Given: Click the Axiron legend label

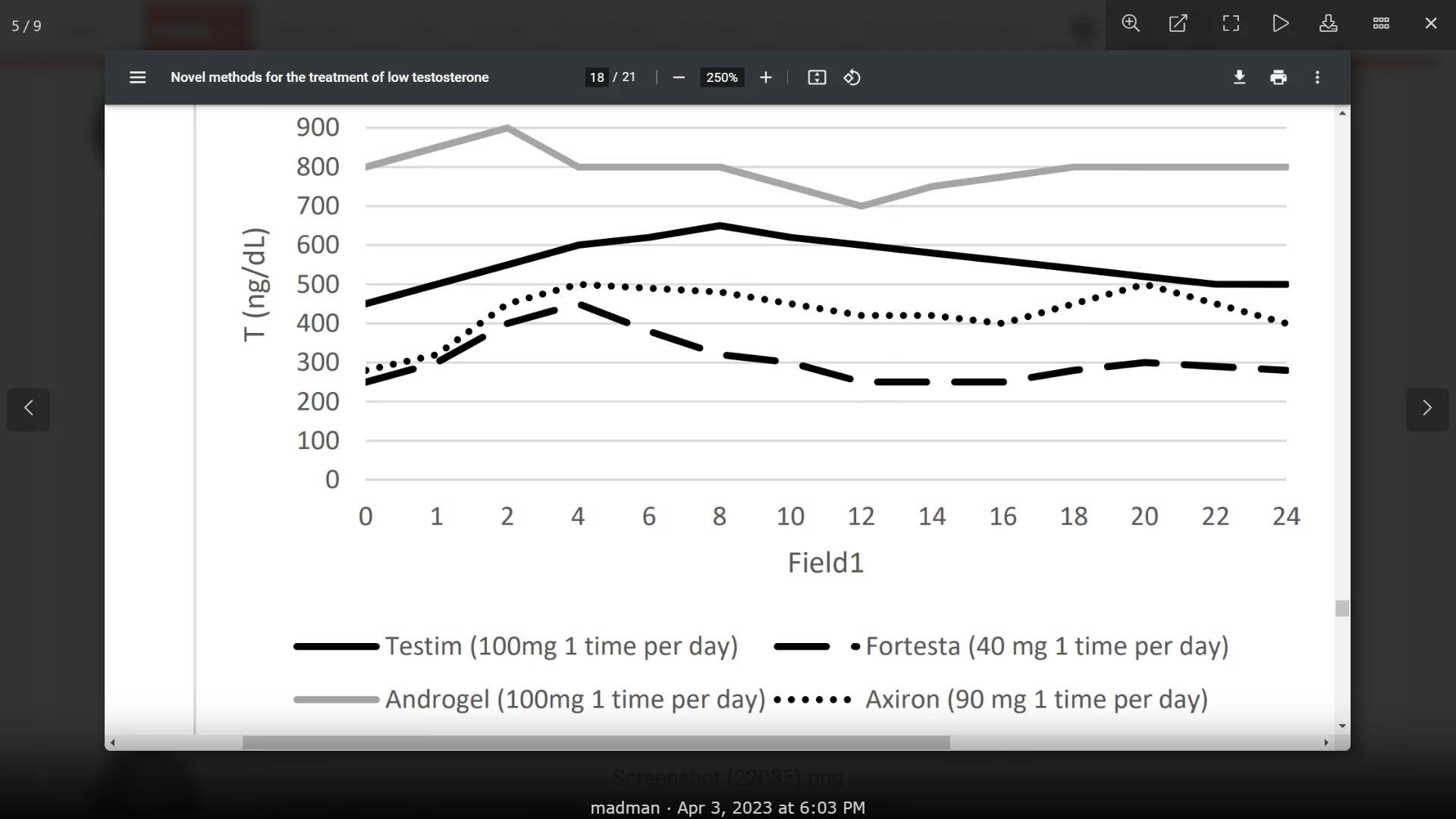Looking at the screenshot, I should 1036,700.
